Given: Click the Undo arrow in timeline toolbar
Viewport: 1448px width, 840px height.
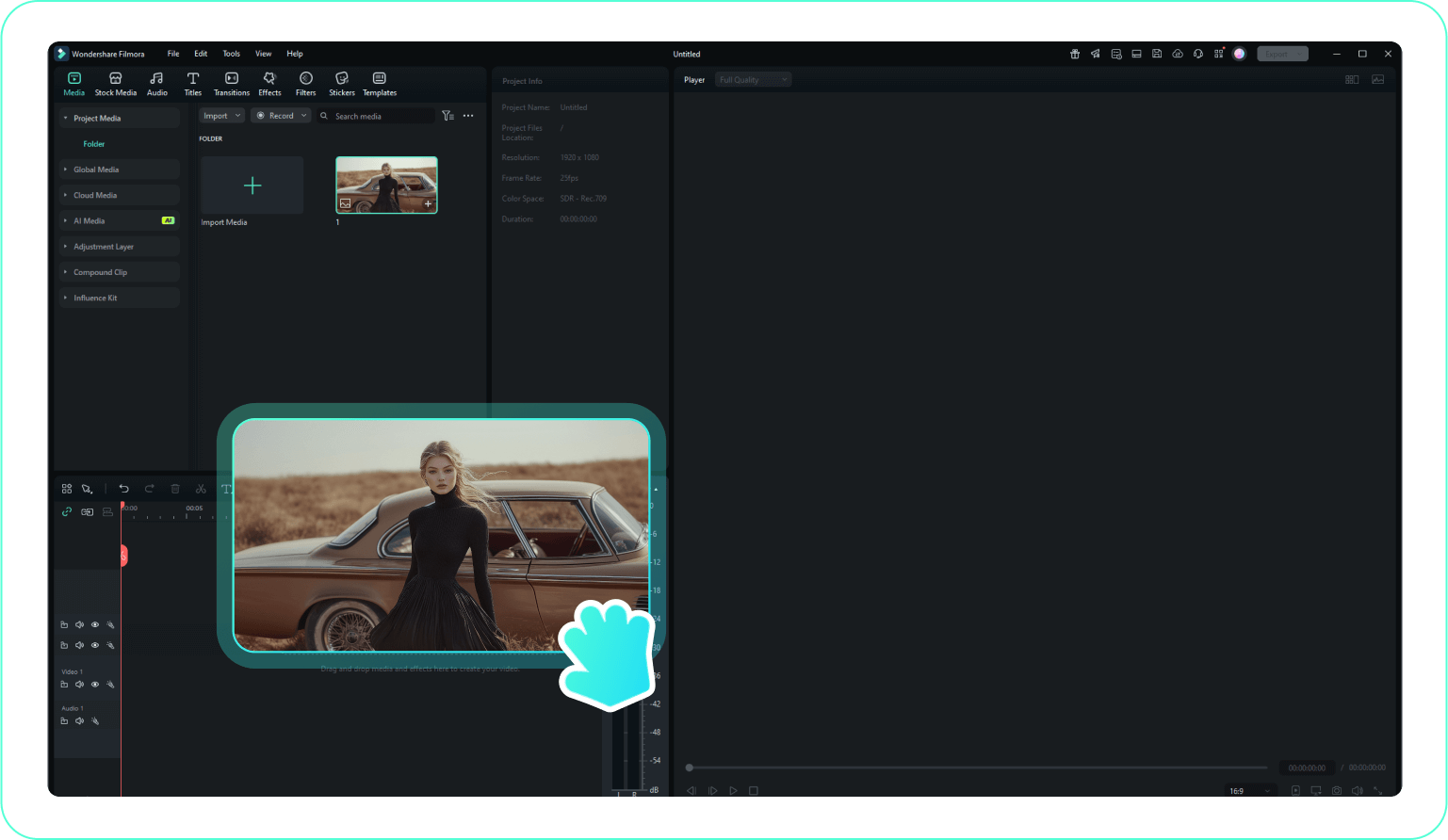Looking at the screenshot, I should click(x=123, y=489).
